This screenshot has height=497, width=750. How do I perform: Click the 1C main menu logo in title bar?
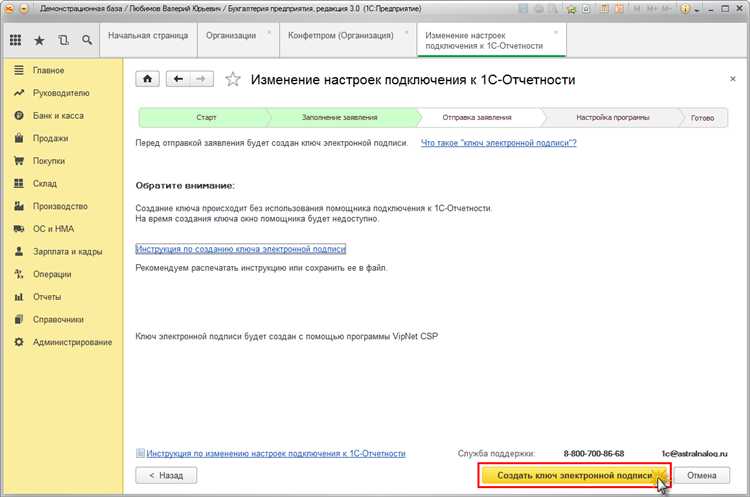pos(9,9)
